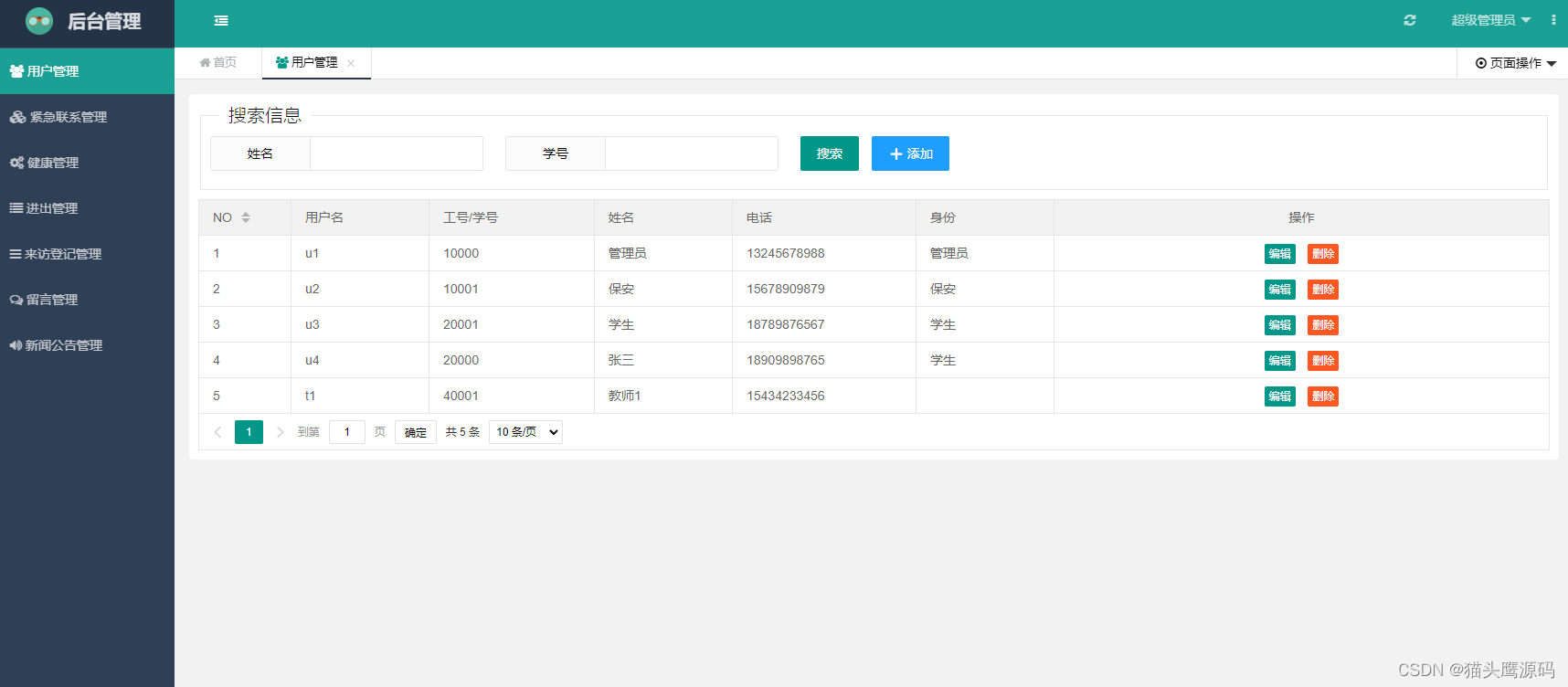This screenshot has height=687, width=1568.
Task: Click phone number 15678909879
Action: point(786,289)
